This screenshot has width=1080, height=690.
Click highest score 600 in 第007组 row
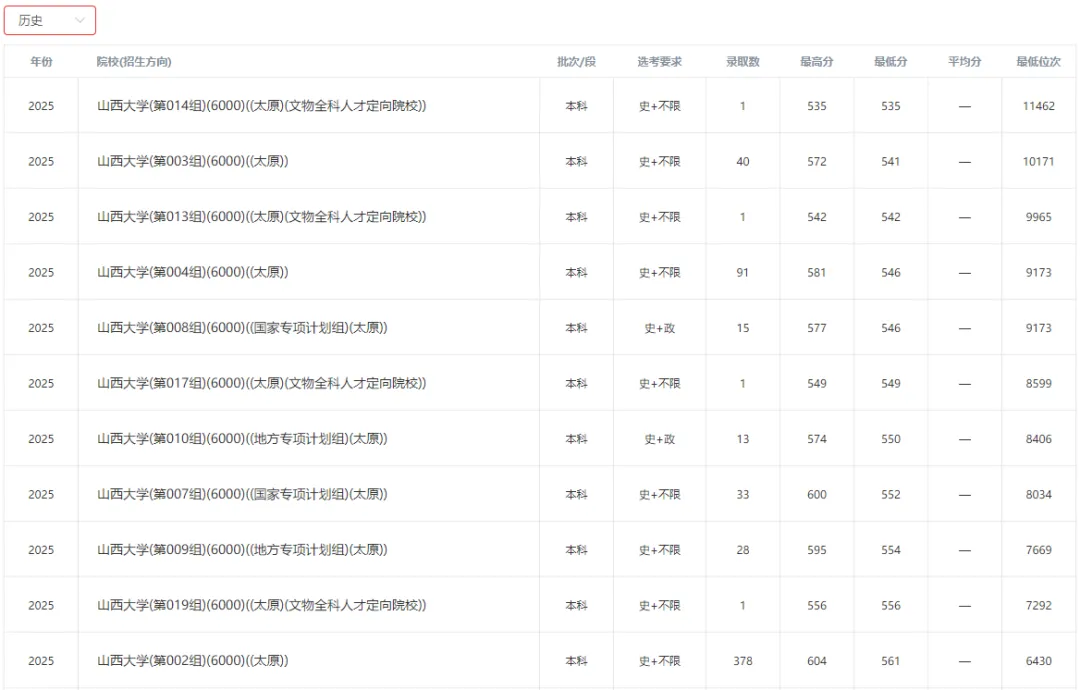coord(817,494)
